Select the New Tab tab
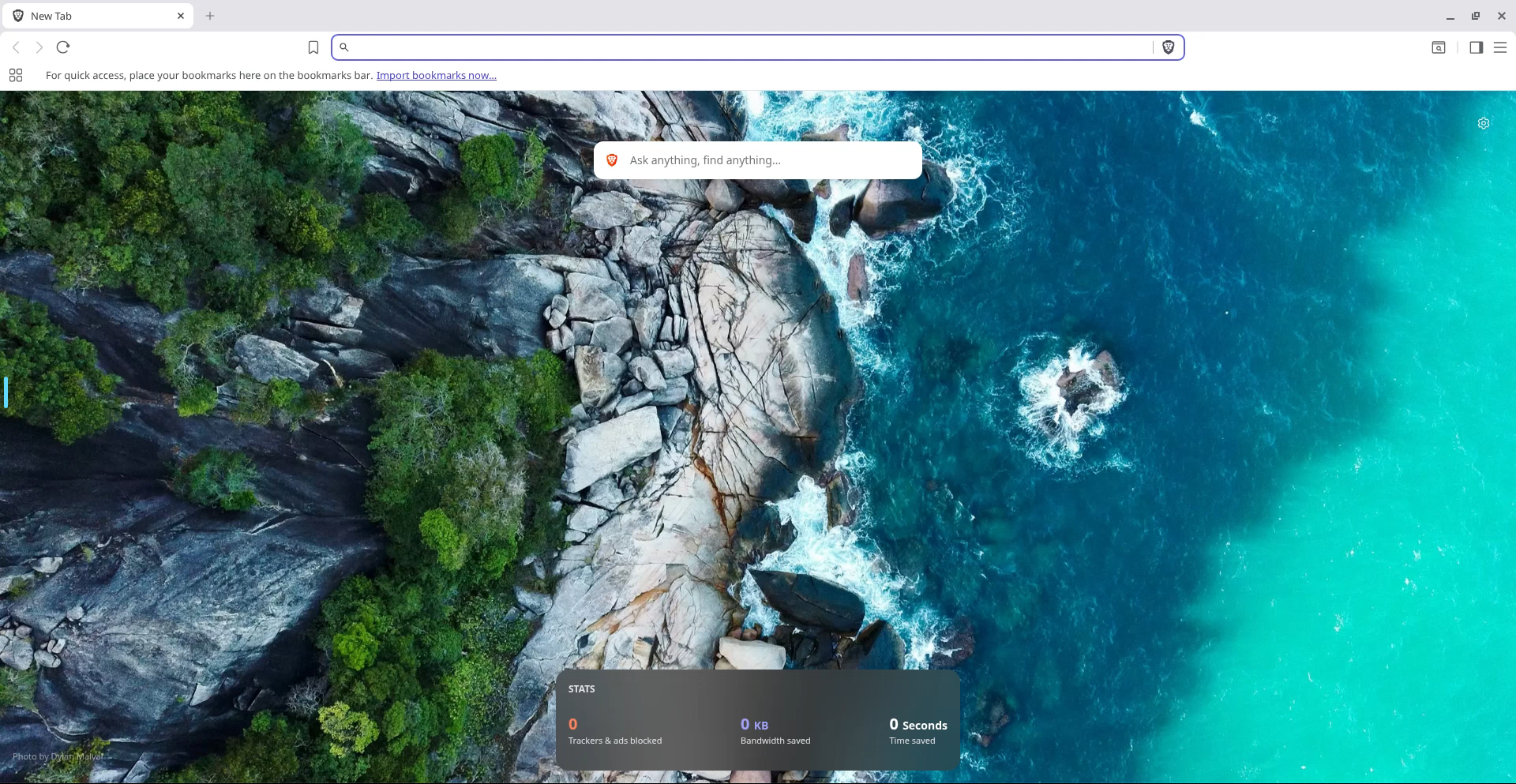Viewport: 1516px width, 784px height. (x=87, y=16)
